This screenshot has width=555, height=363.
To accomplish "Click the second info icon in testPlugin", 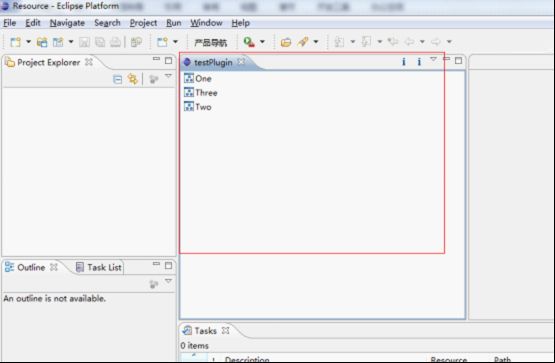I will click(419, 62).
